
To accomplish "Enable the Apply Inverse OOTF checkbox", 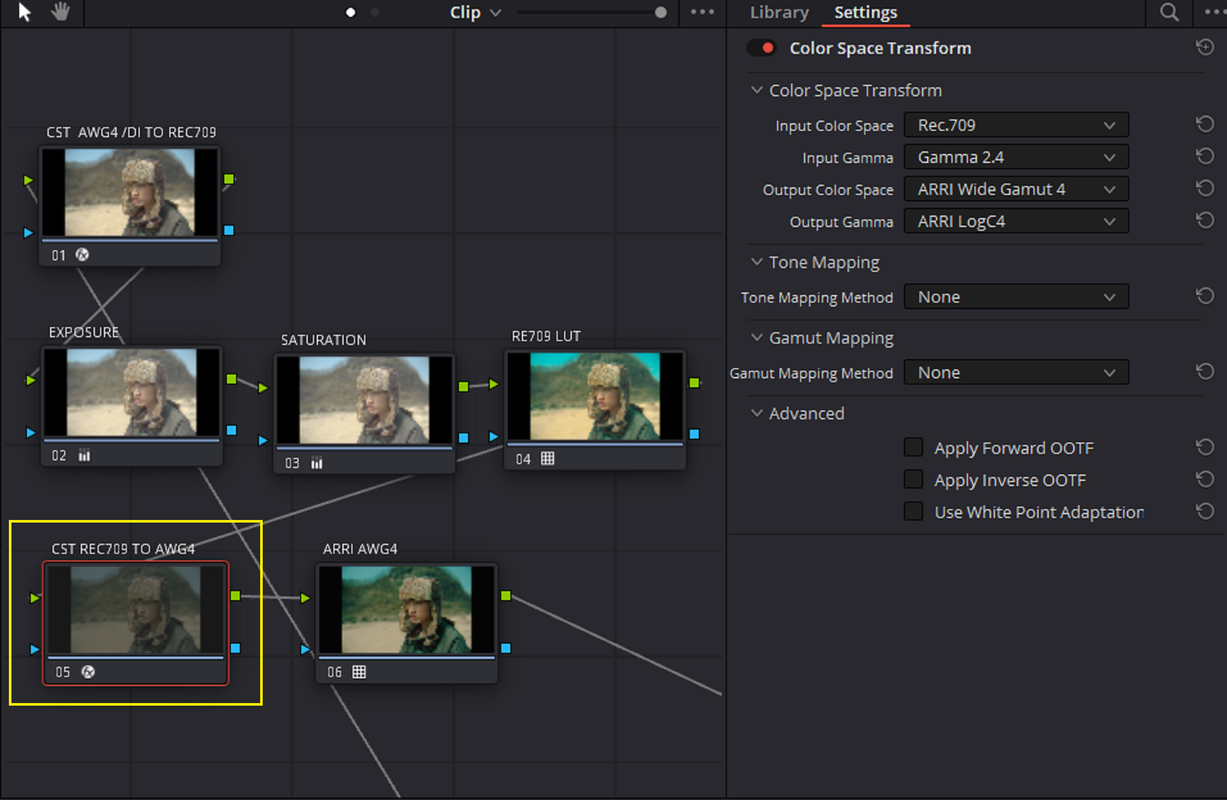I will point(913,480).
